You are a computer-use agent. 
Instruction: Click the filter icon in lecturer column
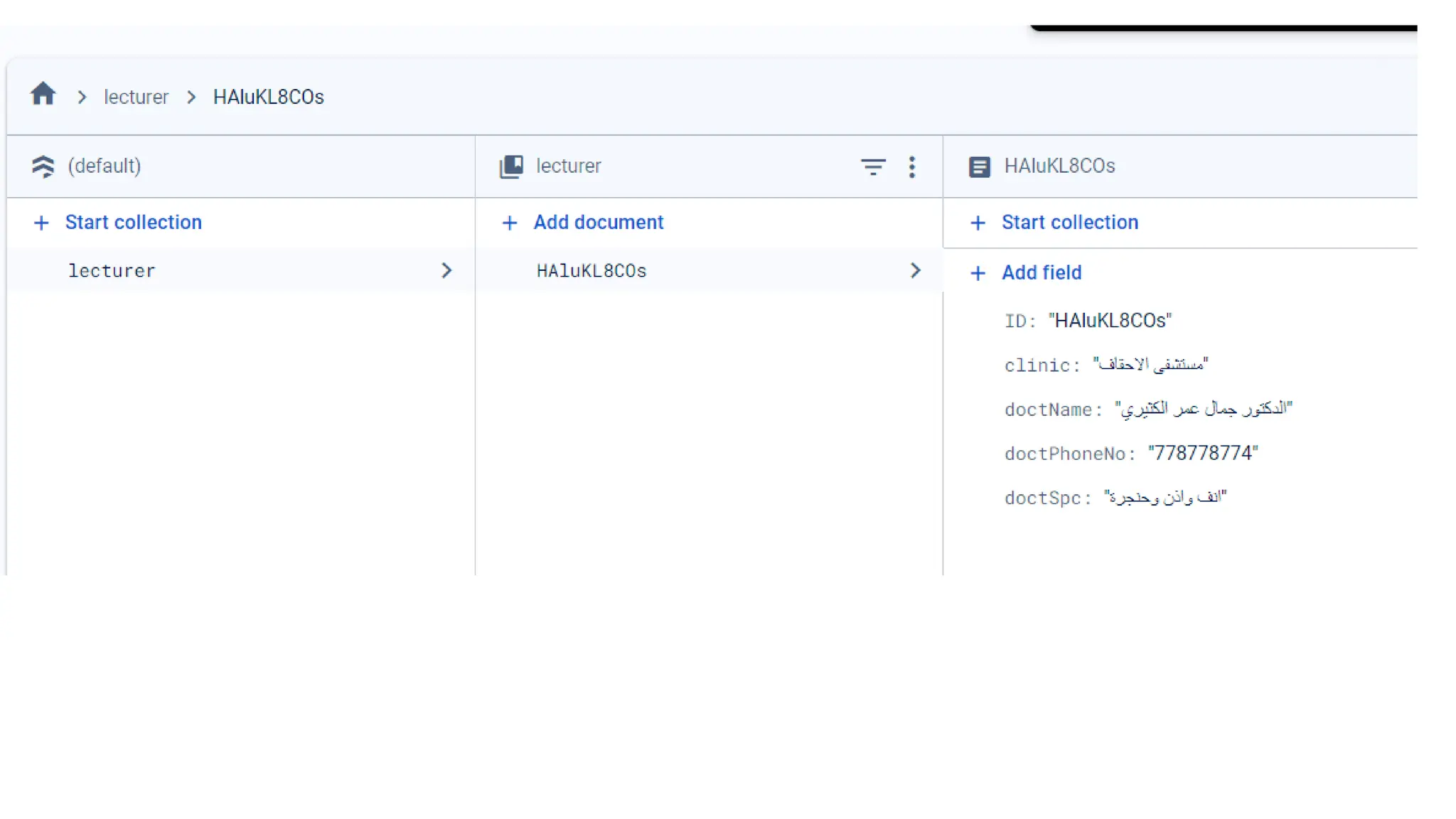872,167
